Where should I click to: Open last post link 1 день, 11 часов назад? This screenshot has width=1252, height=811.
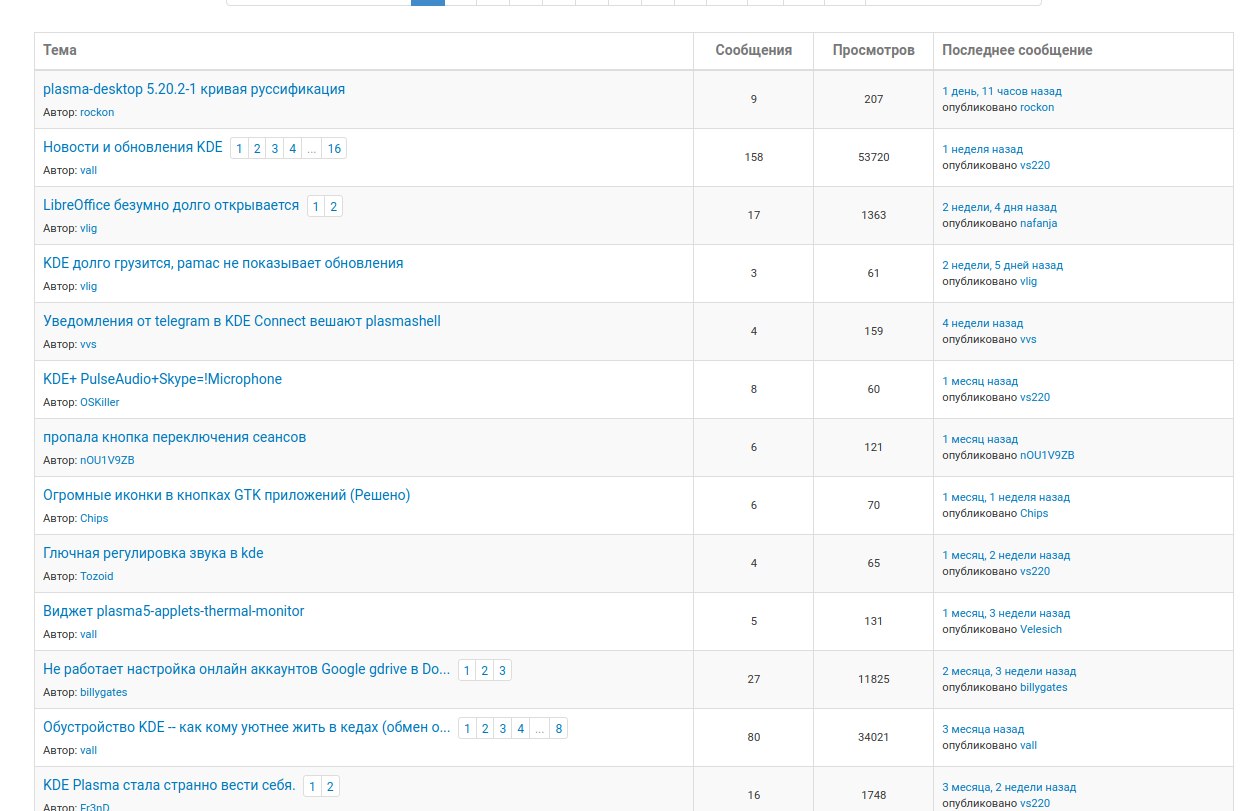tap(1002, 91)
